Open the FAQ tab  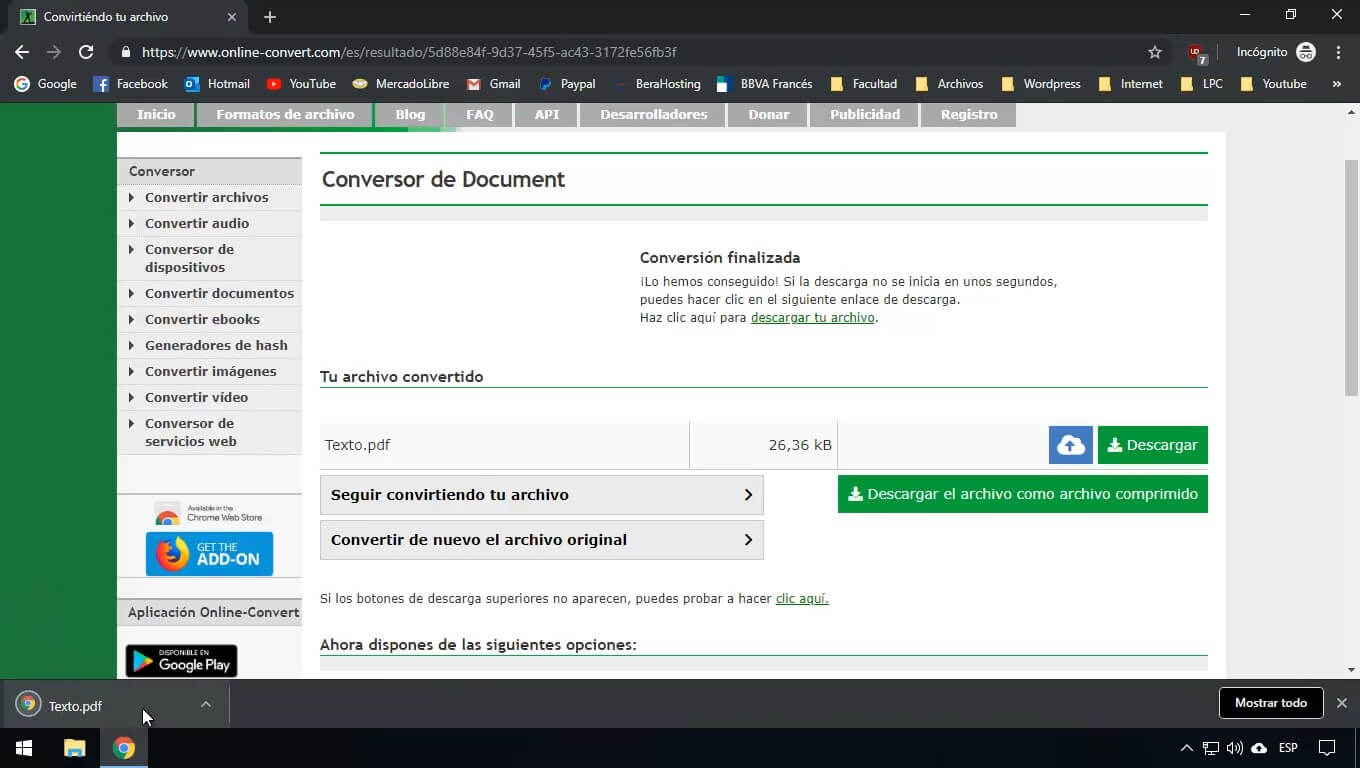coord(480,115)
